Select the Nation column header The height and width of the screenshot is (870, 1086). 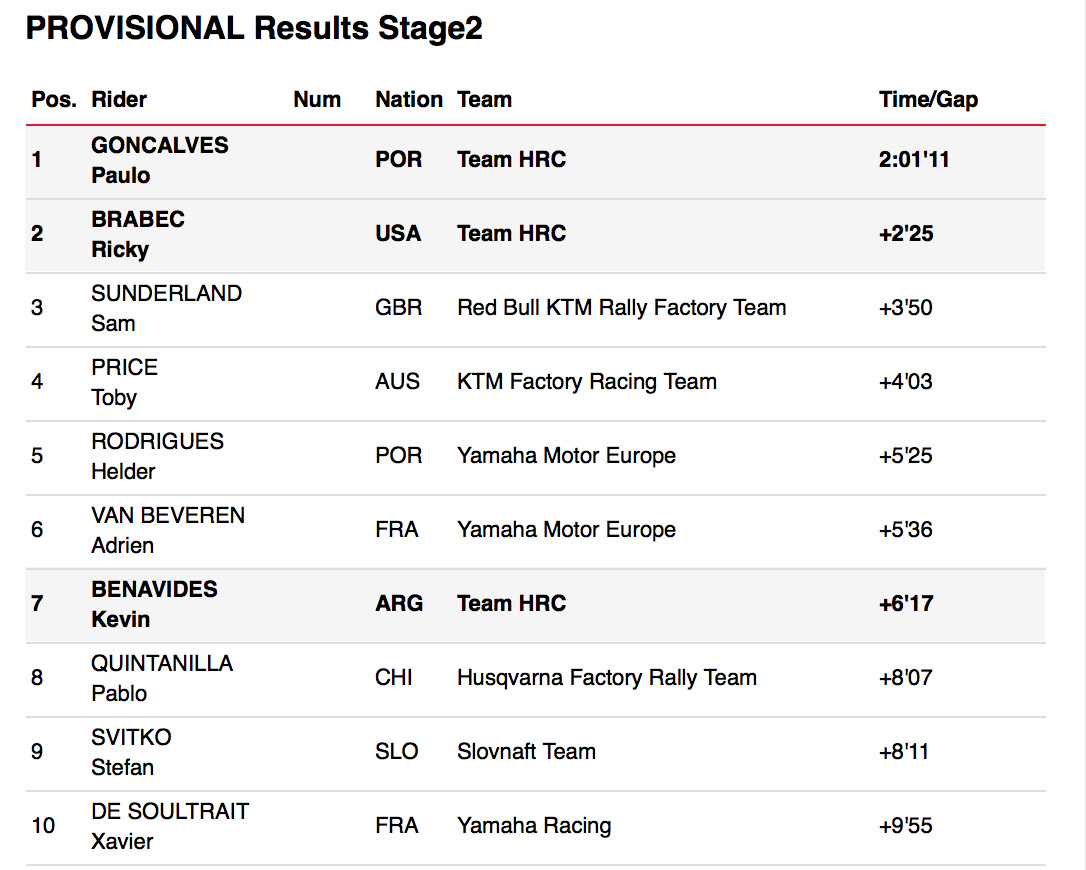[x=409, y=100]
